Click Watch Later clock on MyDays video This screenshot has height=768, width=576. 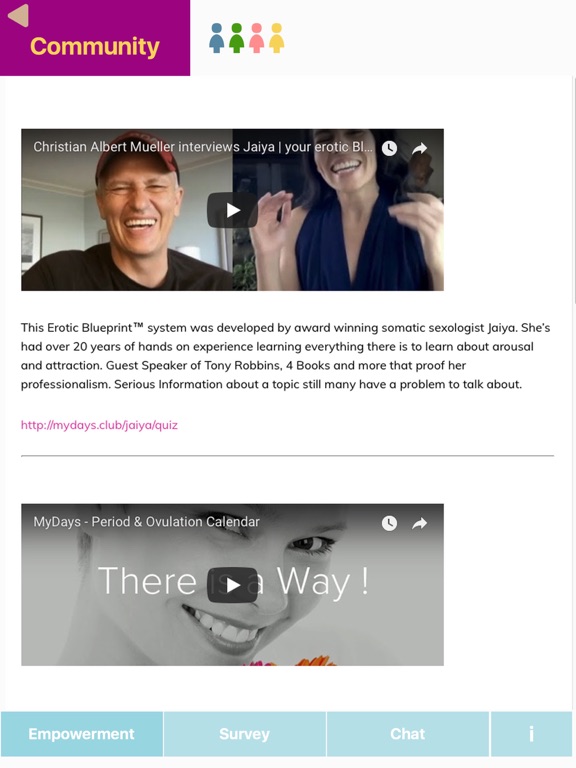coord(389,523)
